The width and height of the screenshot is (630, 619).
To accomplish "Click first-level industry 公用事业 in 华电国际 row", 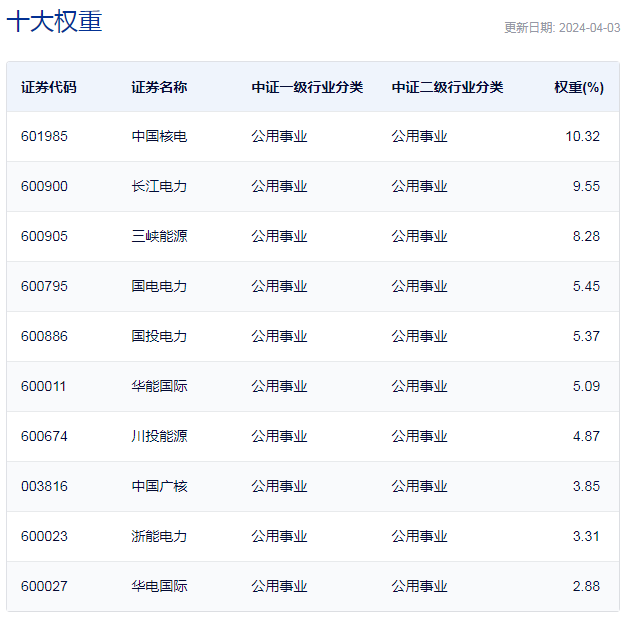I will pos(279,586).
